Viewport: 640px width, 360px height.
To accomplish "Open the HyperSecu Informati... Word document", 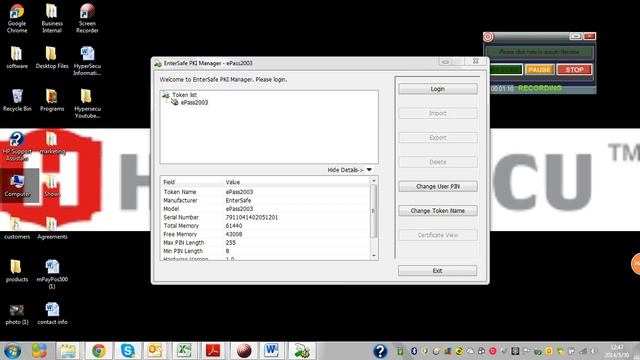I will (87, 61).
